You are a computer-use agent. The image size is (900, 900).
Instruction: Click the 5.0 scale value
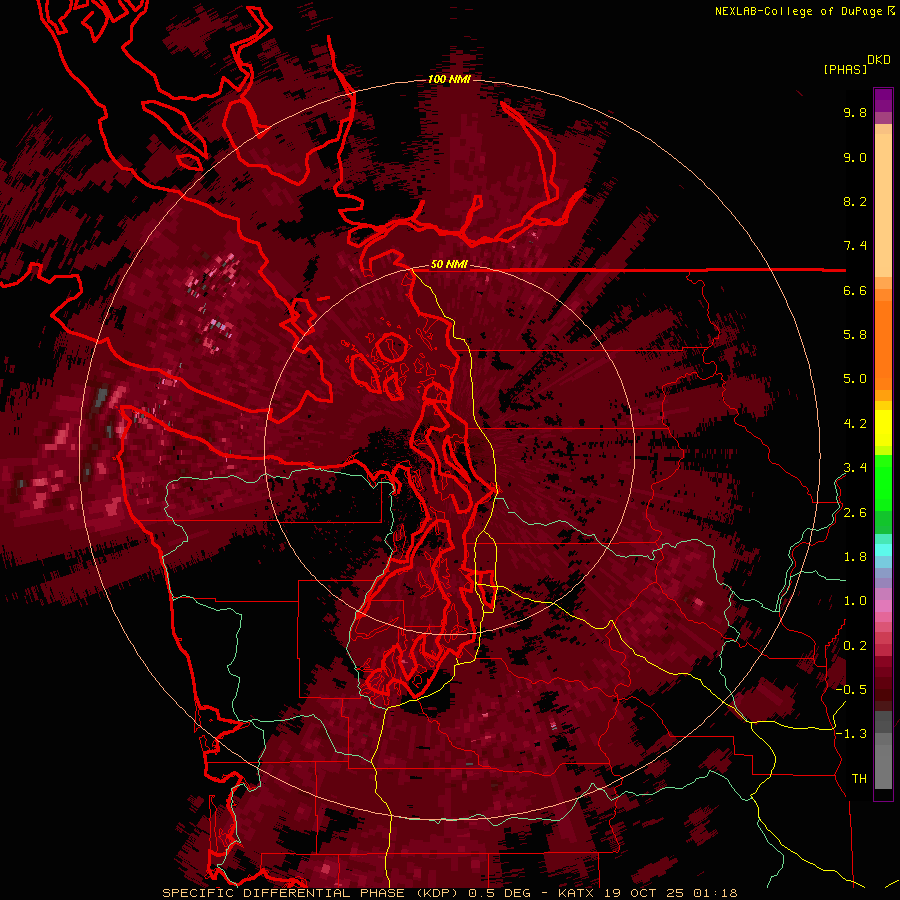click(855, 379)
